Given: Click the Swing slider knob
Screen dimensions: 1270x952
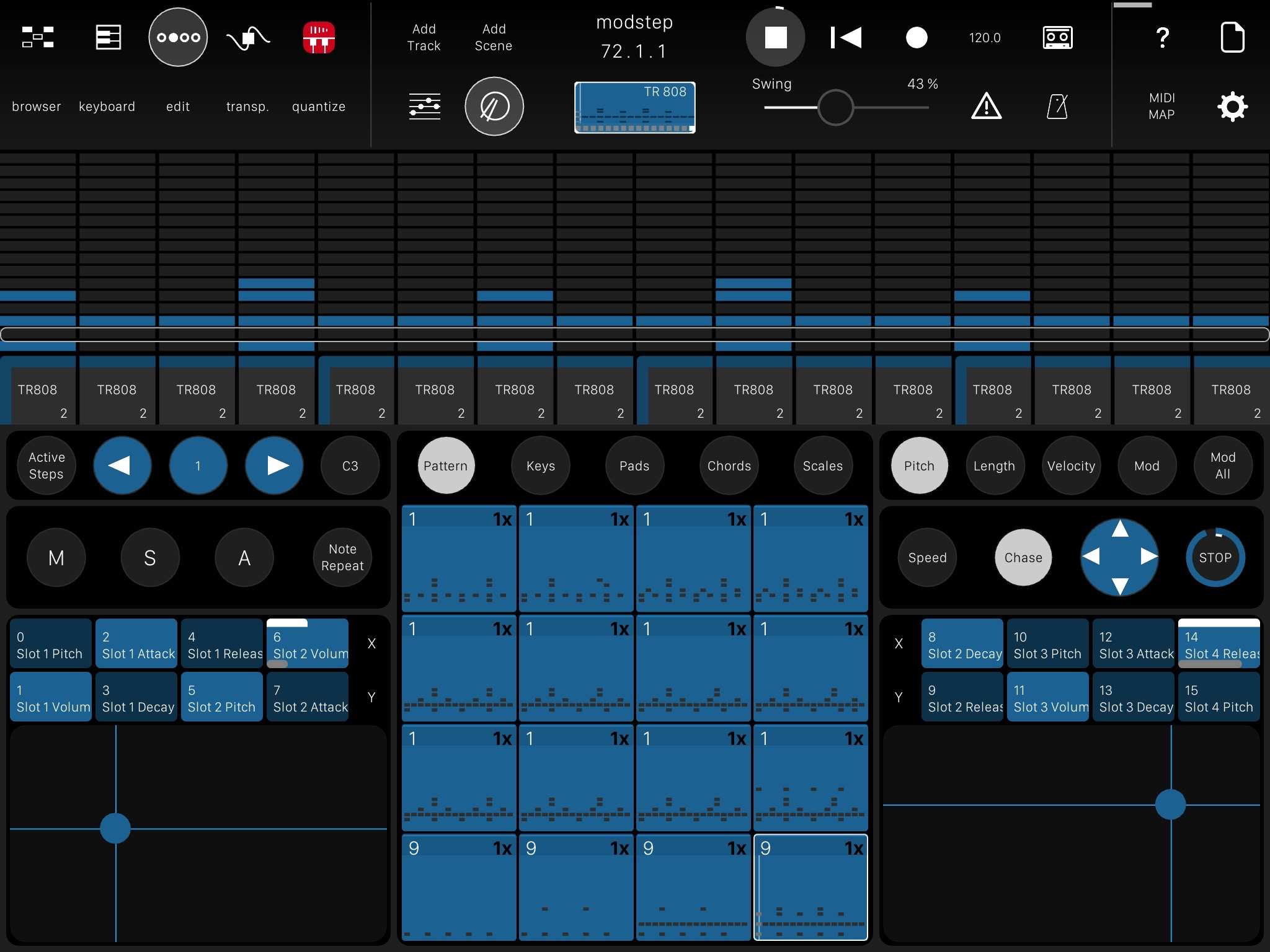Looking at the screenshot, I should tap(835, 108).
